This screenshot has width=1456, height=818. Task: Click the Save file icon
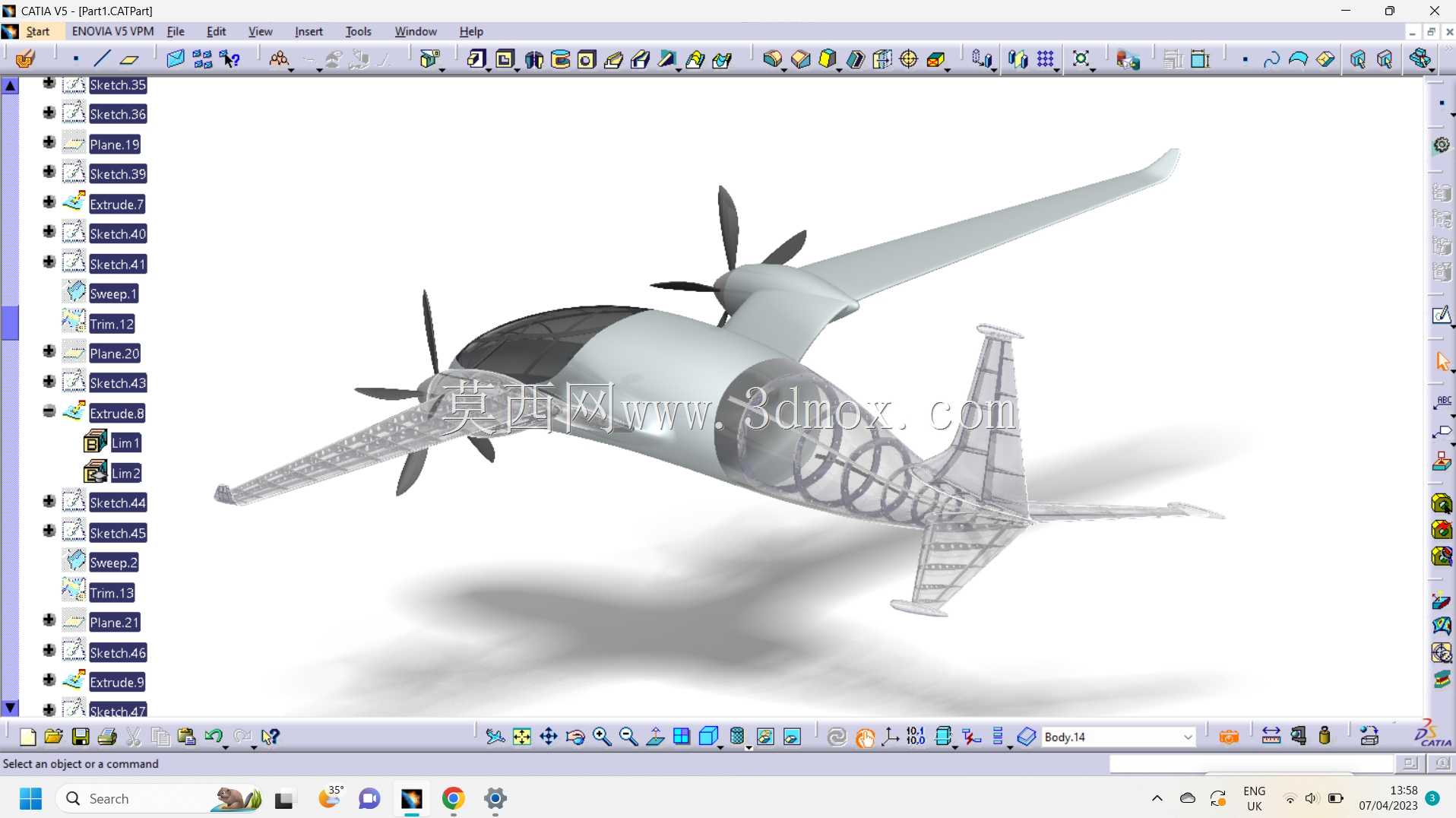(x=81, y=736)
